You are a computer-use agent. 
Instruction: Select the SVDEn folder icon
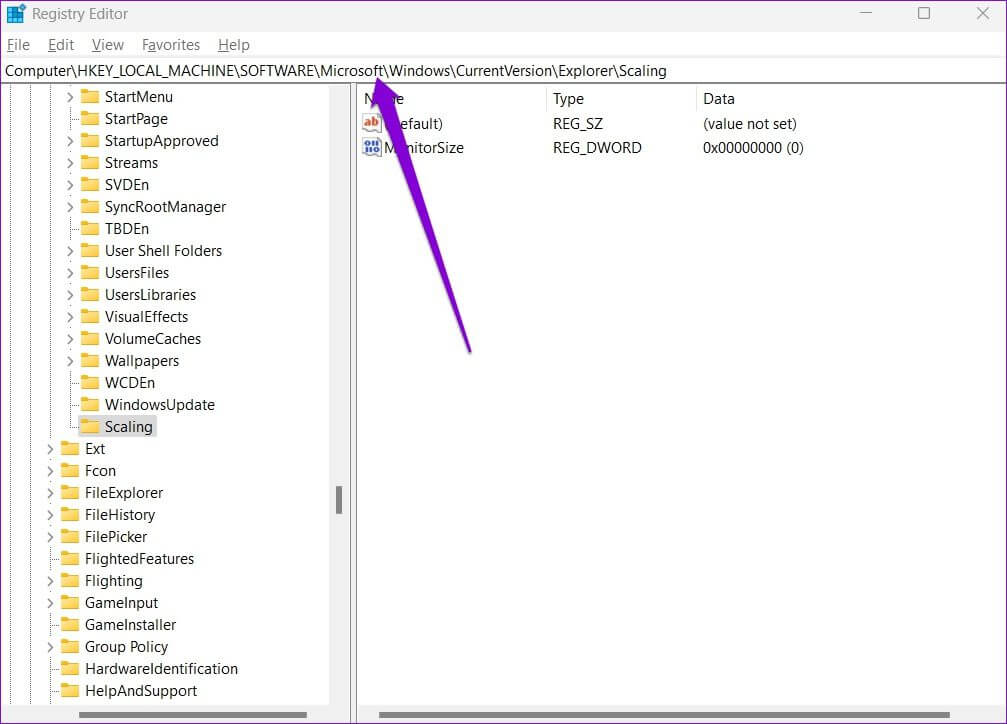coord(90,184)
